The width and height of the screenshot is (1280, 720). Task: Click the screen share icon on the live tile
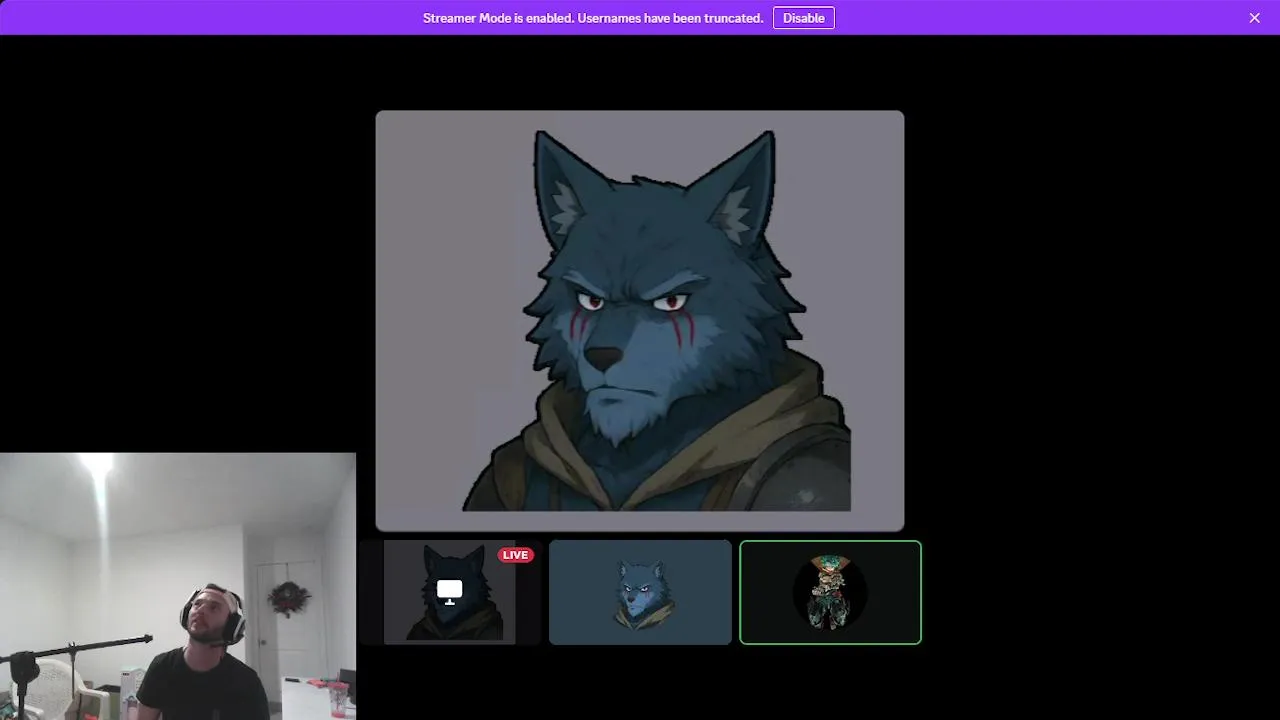450,592
